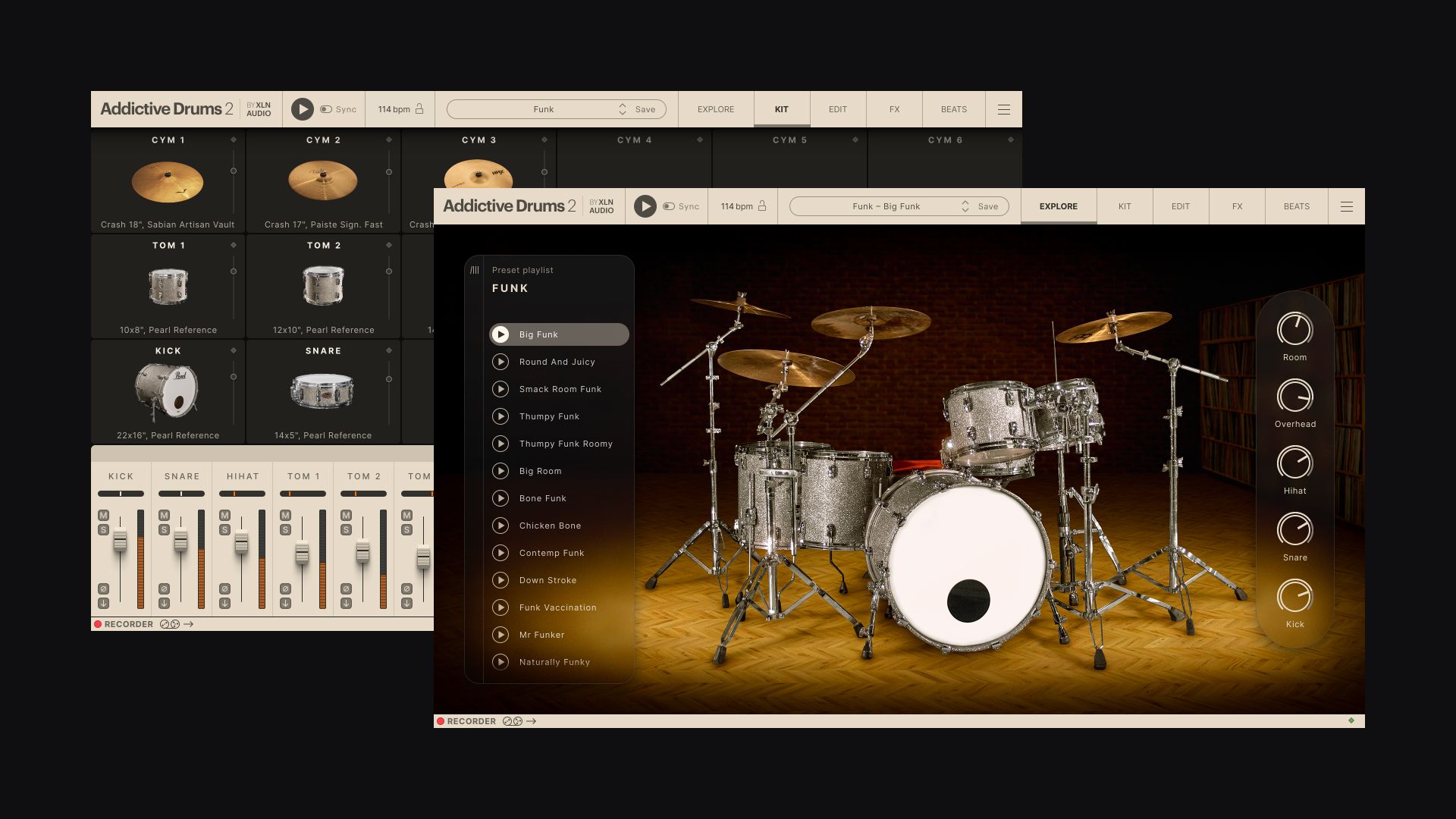Invert phase on TOM 2 mixer channel
This screenshot has width=1456, height=819.
(x=346, y=588)
